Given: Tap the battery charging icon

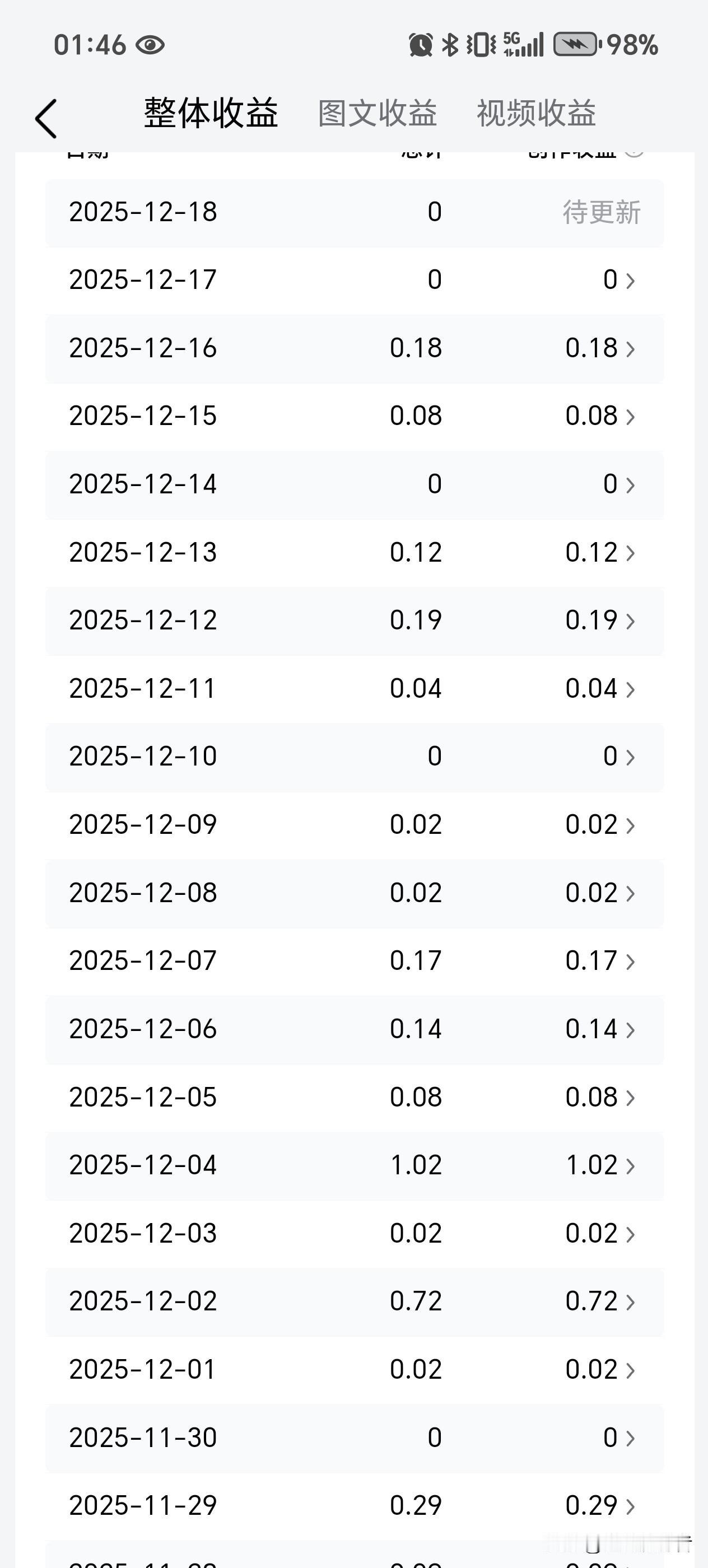Looking at the screenshot, I should pyautogui.click(x=576, y=45).
